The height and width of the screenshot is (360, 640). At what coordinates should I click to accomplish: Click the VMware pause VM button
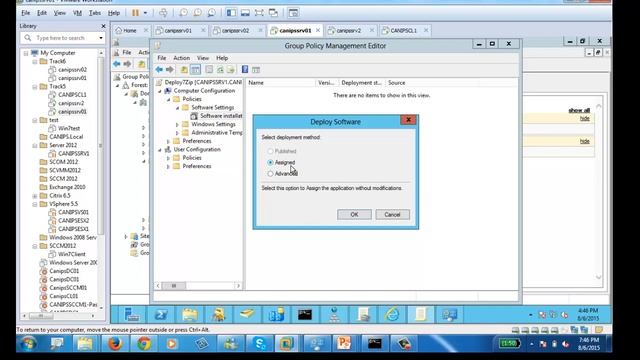(x=135, y=13)
